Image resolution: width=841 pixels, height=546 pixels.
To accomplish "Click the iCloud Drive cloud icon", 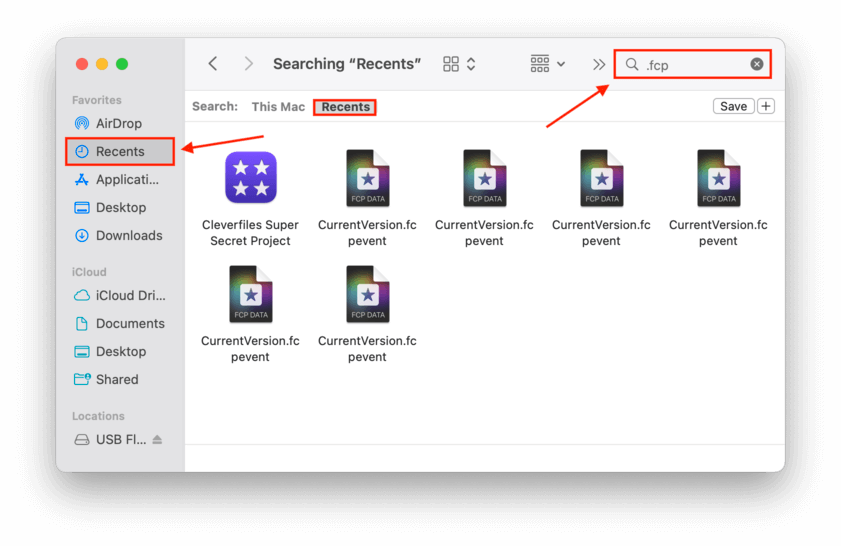I will (82, 296).
